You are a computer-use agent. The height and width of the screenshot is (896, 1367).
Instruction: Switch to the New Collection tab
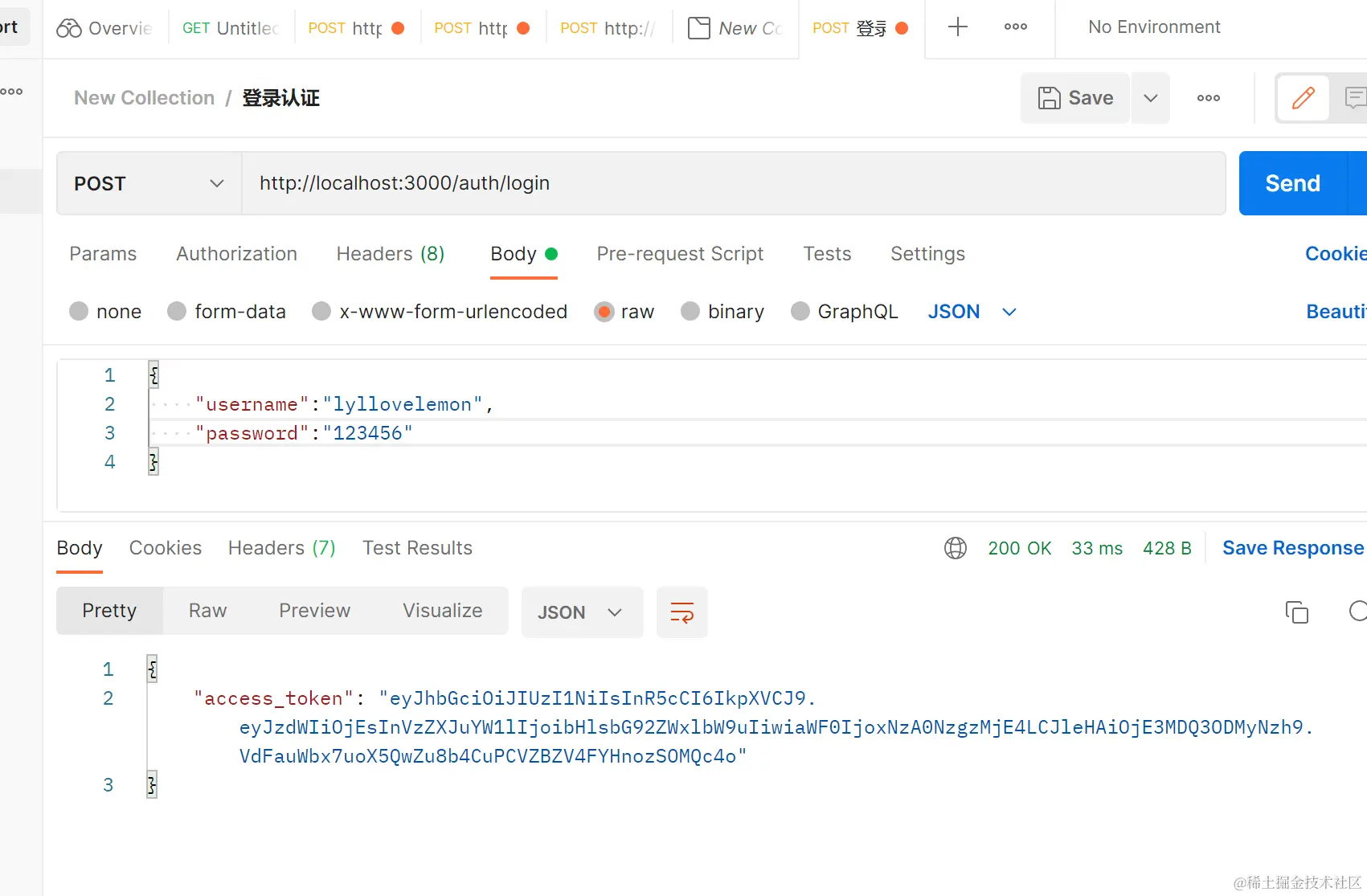pos(736,28)
